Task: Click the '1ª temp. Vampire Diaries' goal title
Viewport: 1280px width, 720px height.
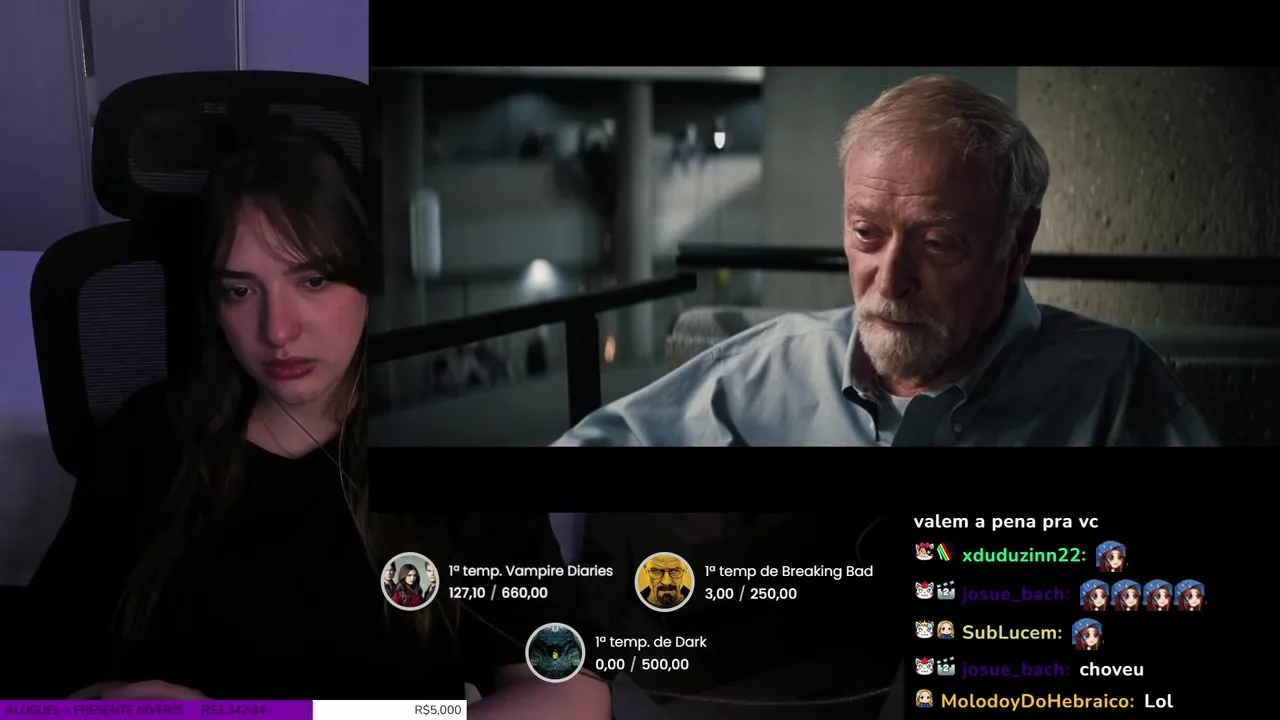Action: 531,571
